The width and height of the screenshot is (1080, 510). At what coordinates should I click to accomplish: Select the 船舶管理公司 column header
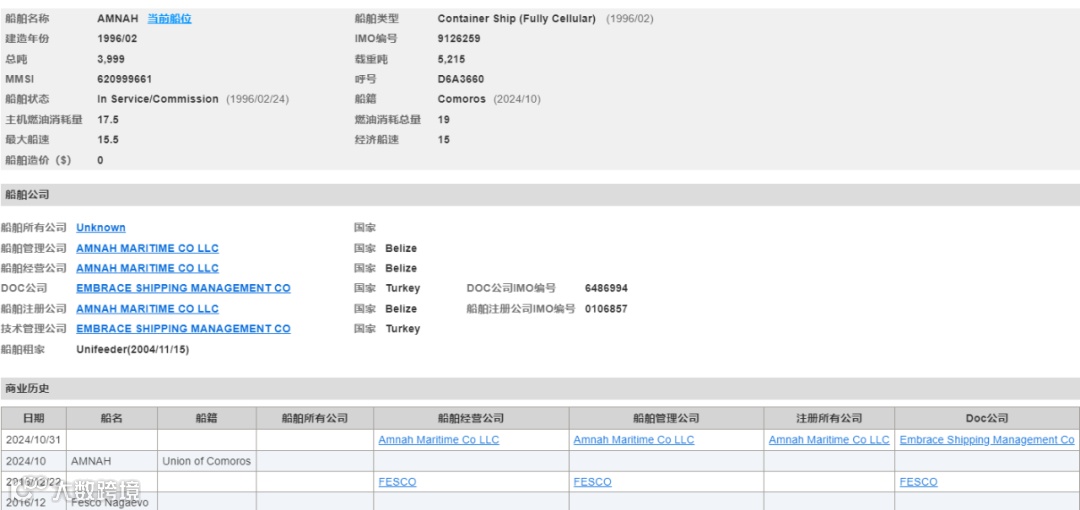click(666, 418)
